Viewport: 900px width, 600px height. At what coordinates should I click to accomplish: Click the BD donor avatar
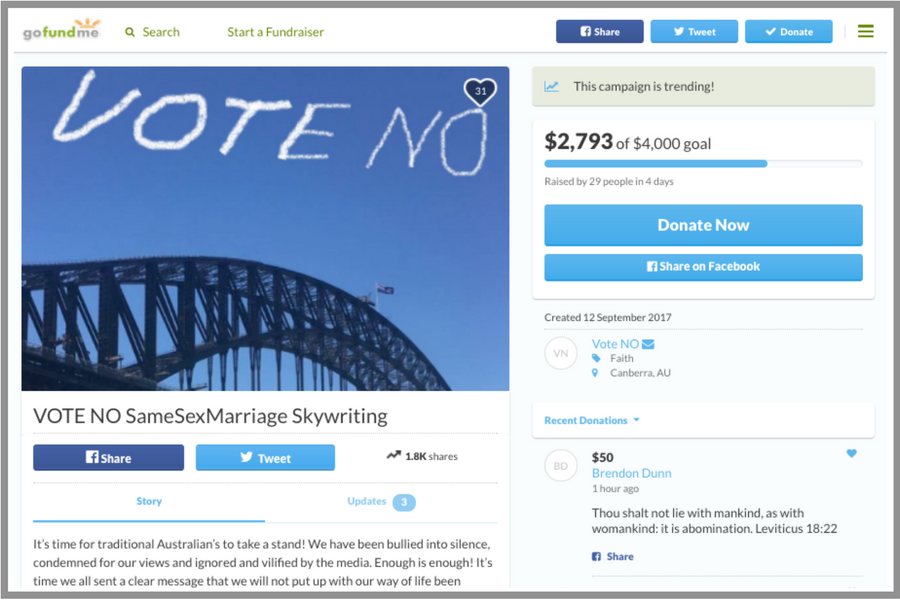point(560,466)
